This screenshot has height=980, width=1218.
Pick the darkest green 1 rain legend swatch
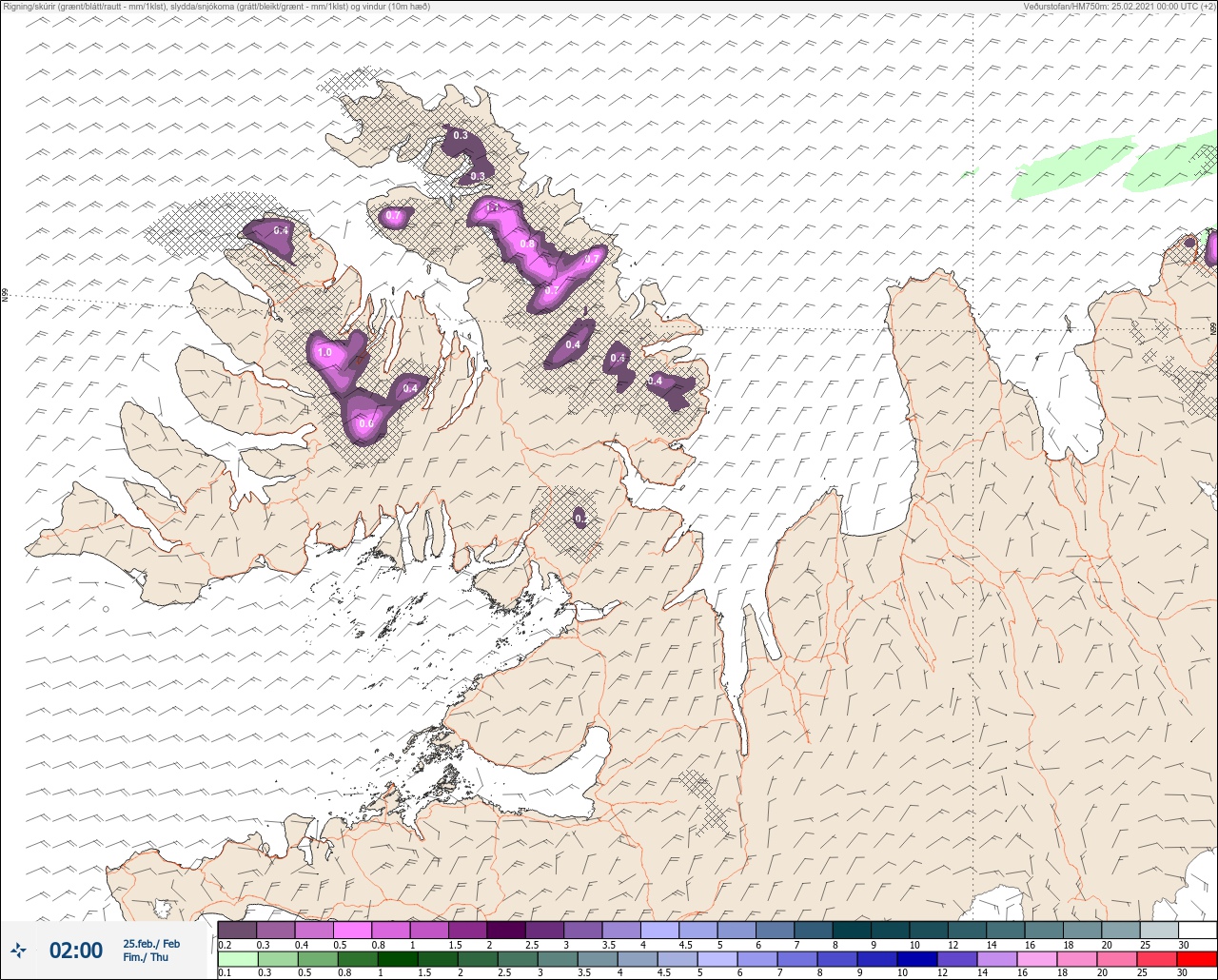[398, 959]
